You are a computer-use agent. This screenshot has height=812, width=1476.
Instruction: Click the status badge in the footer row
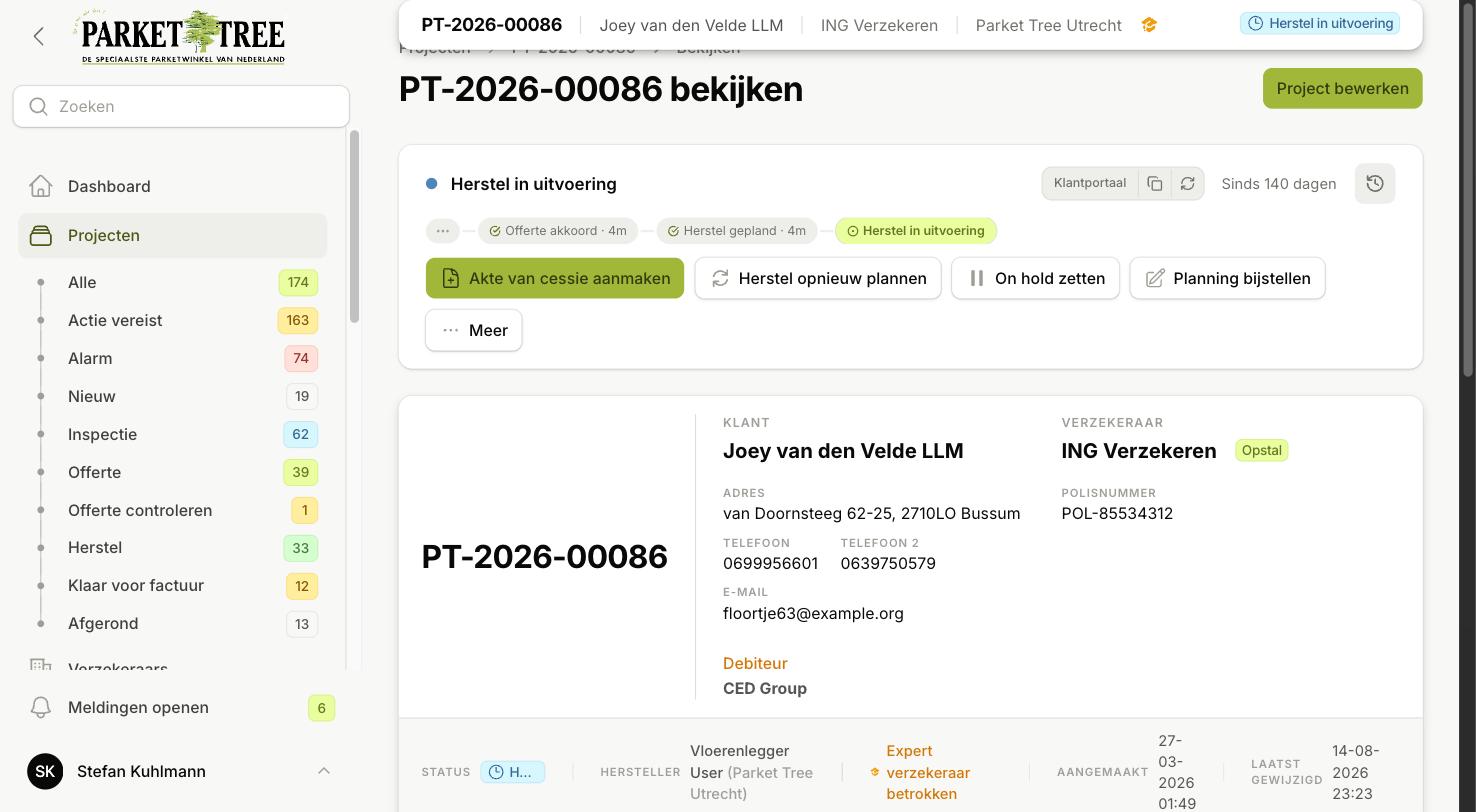[x=512, y=772]
